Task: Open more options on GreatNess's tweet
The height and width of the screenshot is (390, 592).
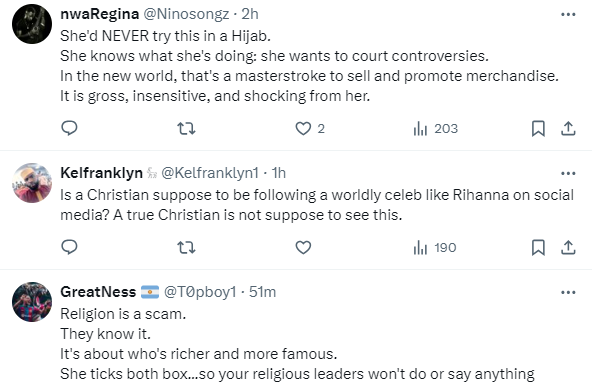Action: tap(568, 293)
